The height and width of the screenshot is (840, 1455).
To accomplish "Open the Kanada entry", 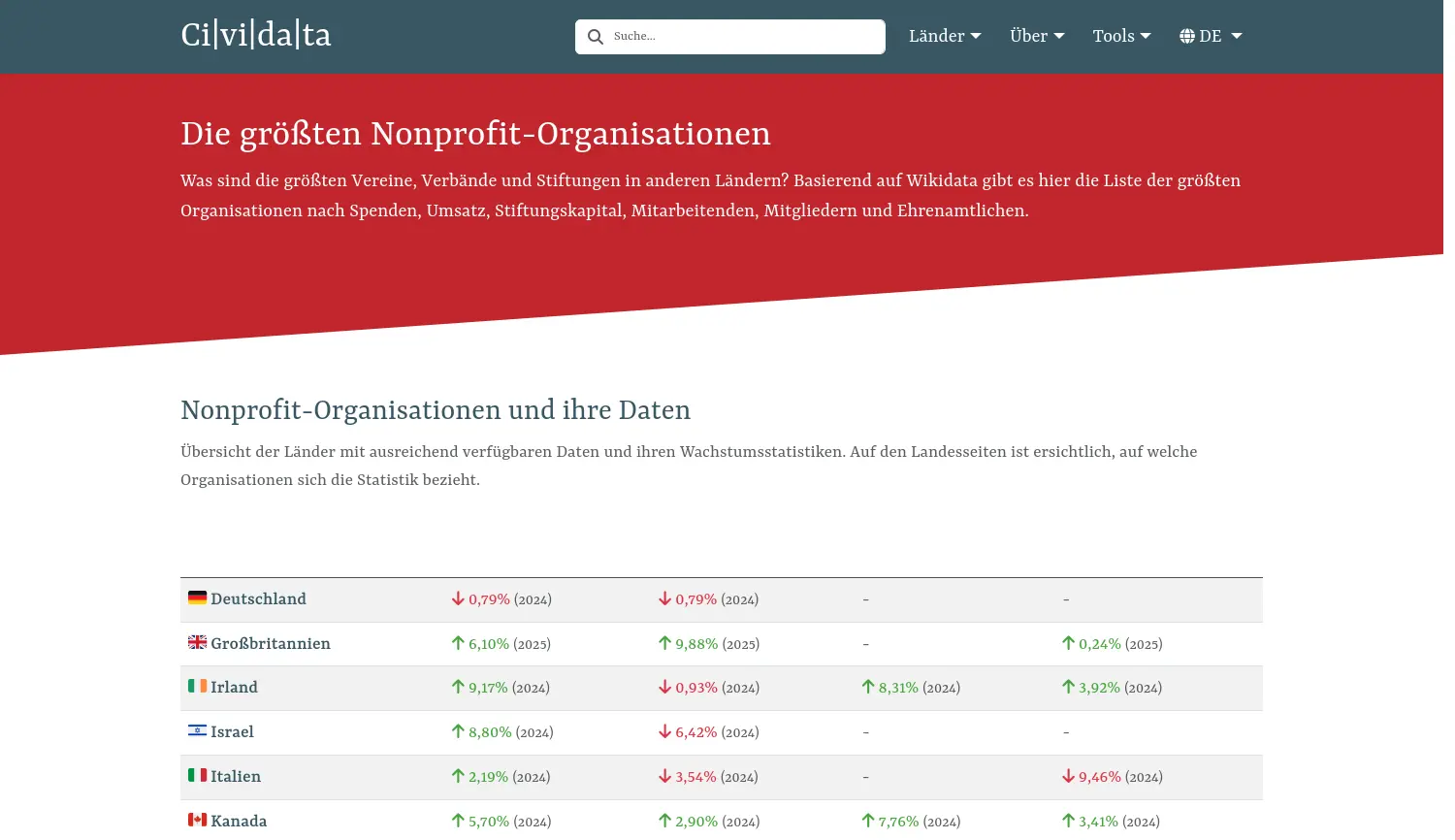I will pos(239,822).
